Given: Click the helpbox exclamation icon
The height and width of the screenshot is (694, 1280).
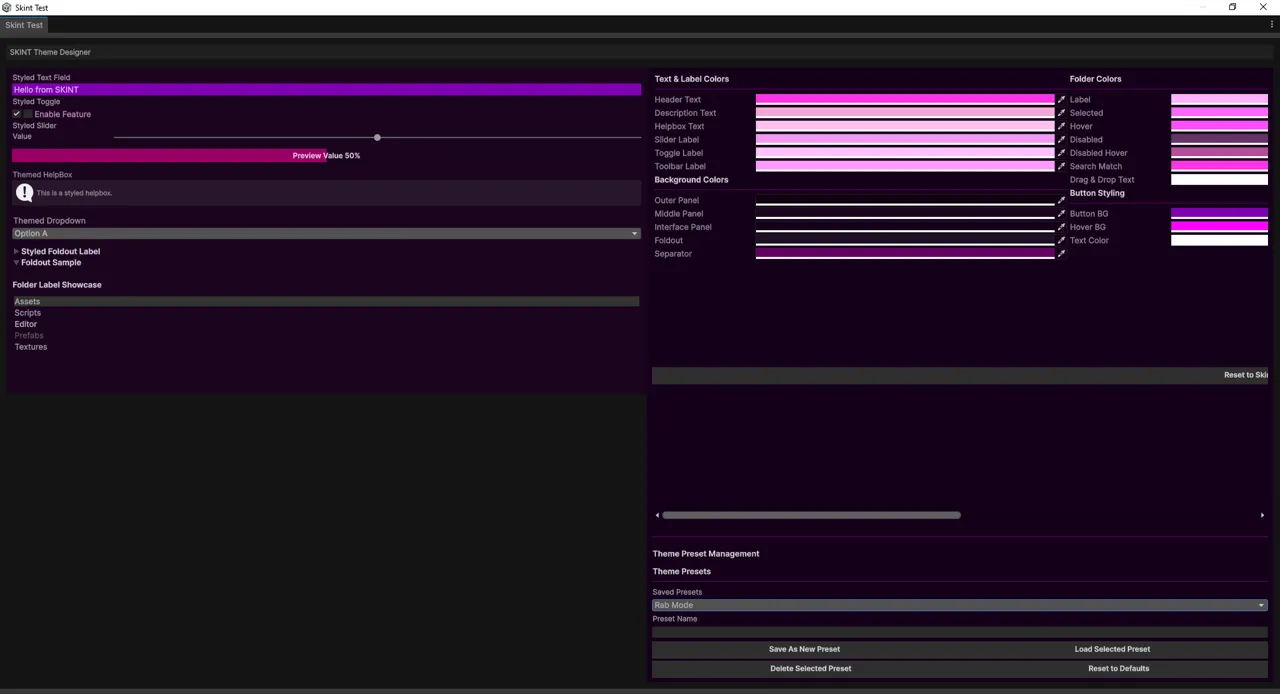Looking at the screenshot, I should [24, 193].
